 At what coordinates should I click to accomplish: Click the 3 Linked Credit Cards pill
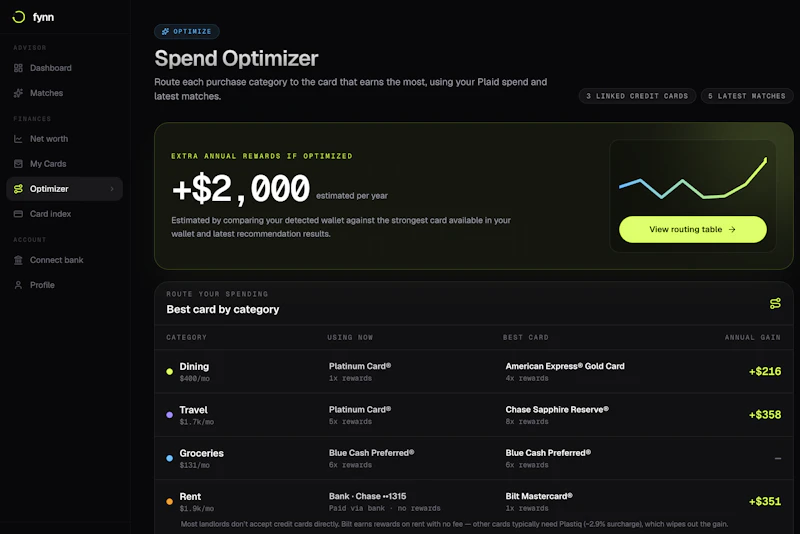(x=637, y=96)
